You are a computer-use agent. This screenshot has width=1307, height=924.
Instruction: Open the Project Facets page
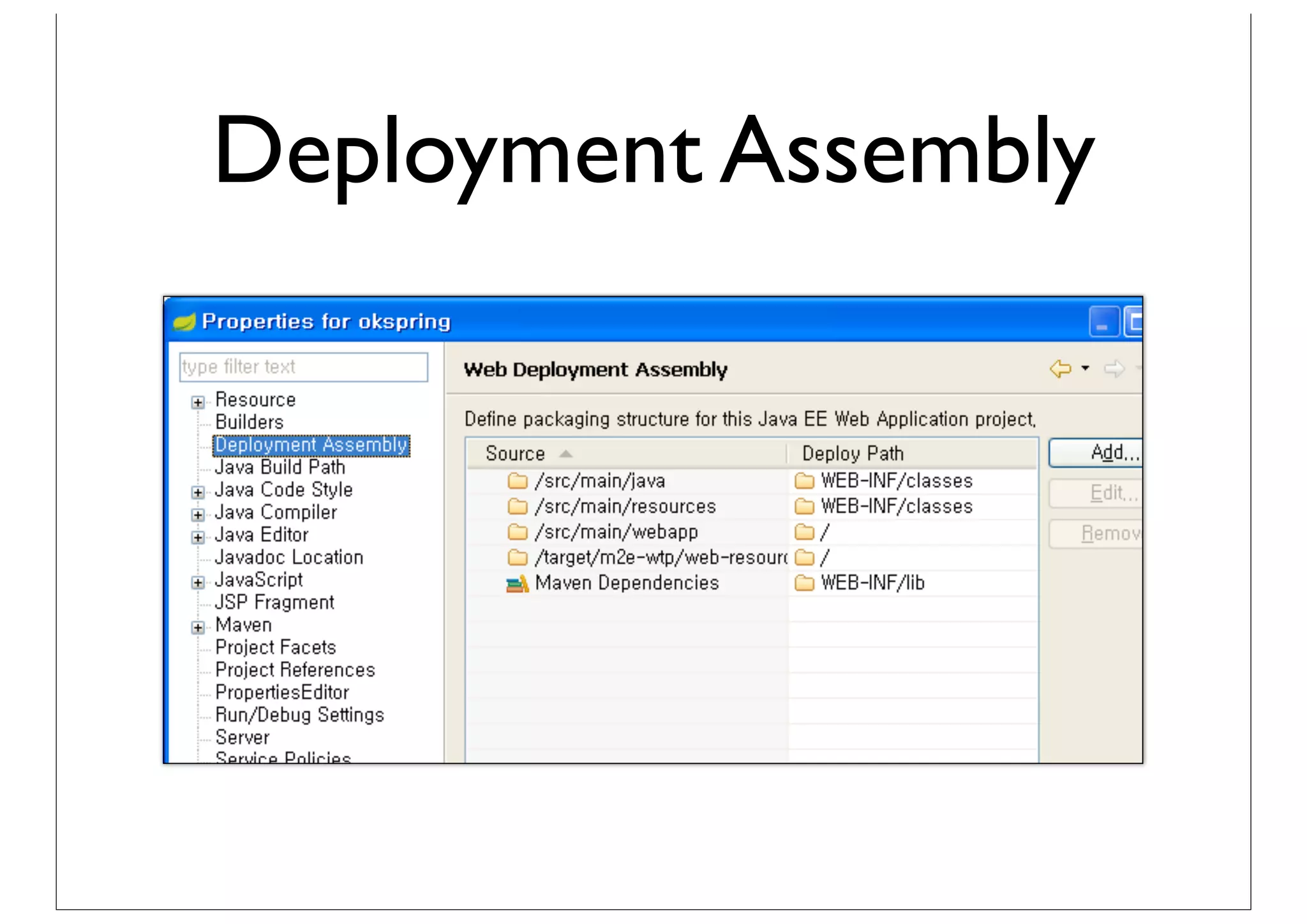pyautogui.click(x=276, y=647)
